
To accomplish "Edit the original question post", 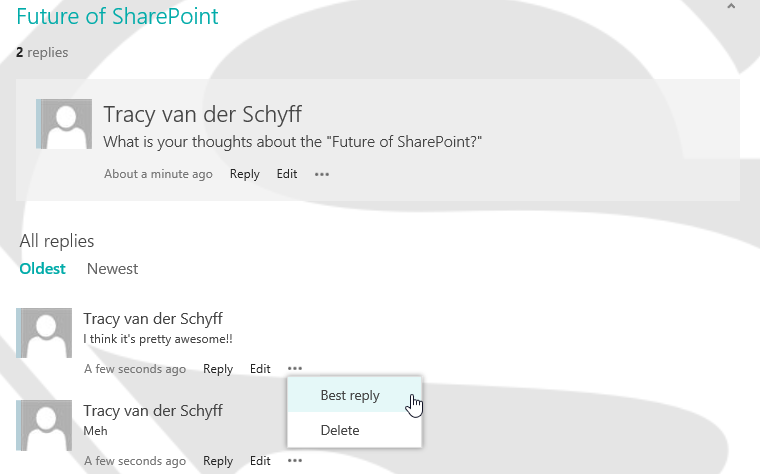I will click(x=287, y=174).
